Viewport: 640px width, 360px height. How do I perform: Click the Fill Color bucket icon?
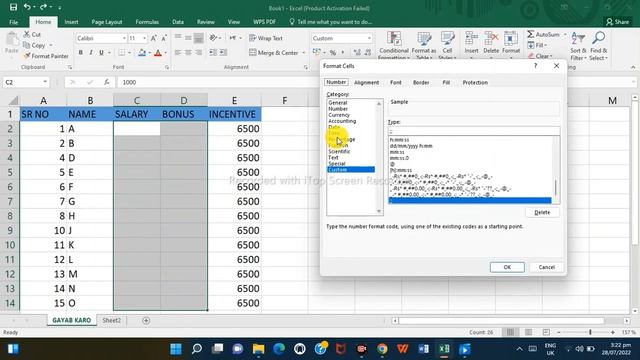pos(142,52)
